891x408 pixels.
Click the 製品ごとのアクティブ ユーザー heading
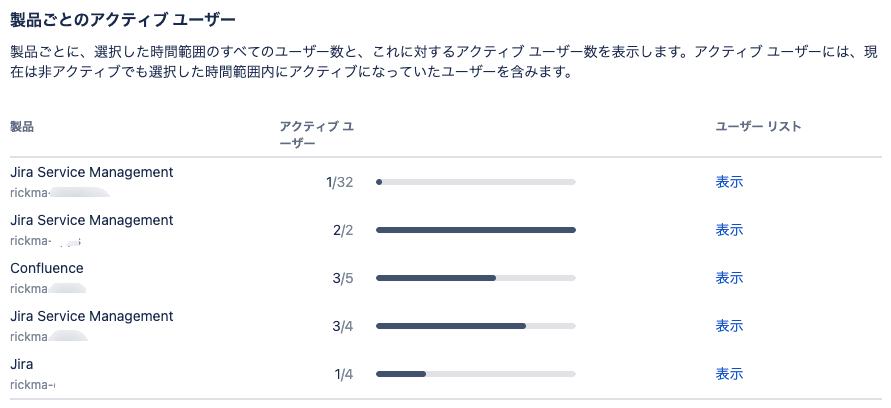click(123, 21)
